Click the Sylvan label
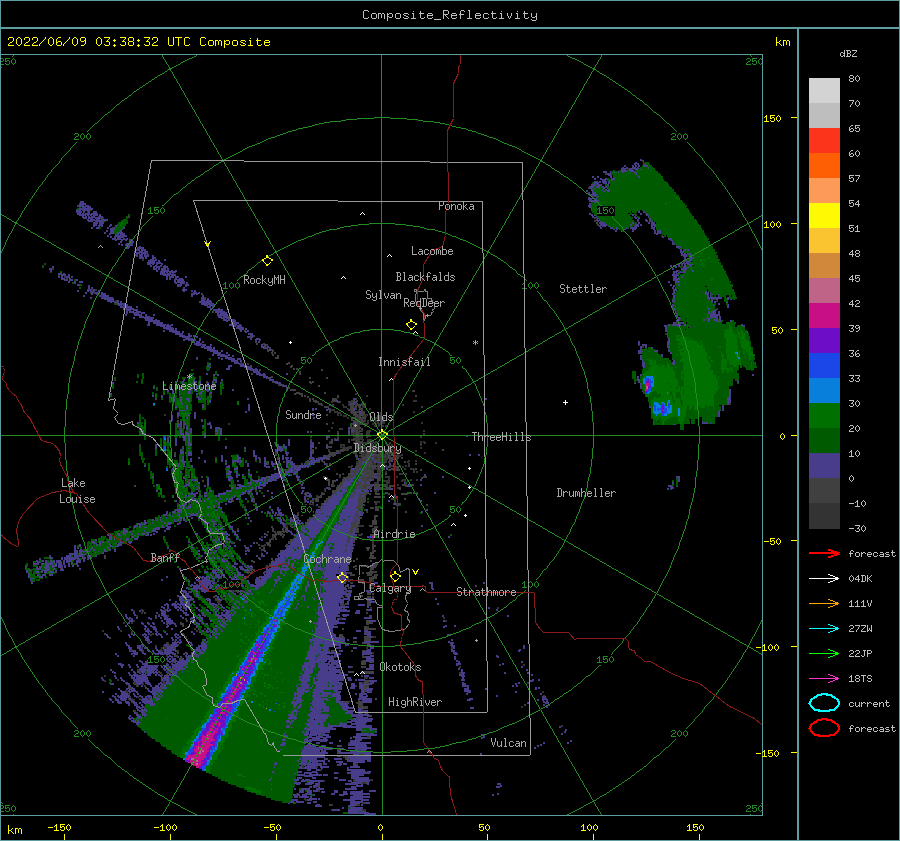Image resolution: width=900 pixels, height=841 pixels. (383, 295)
